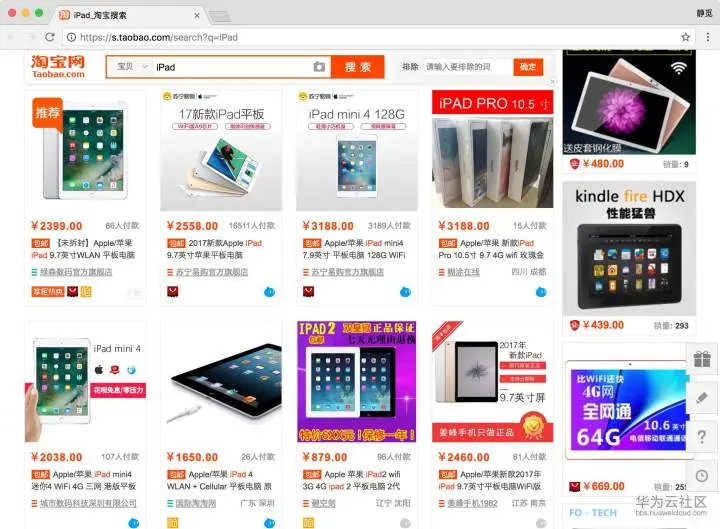Open the question mark help icon

(x=702, y=437)
